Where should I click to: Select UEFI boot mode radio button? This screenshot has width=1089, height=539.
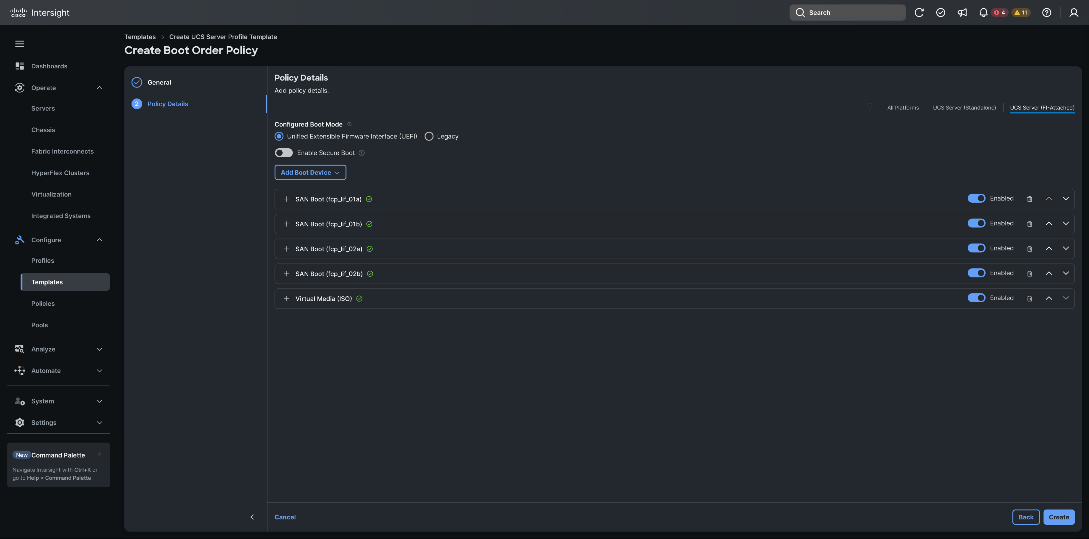pos(279,136)
